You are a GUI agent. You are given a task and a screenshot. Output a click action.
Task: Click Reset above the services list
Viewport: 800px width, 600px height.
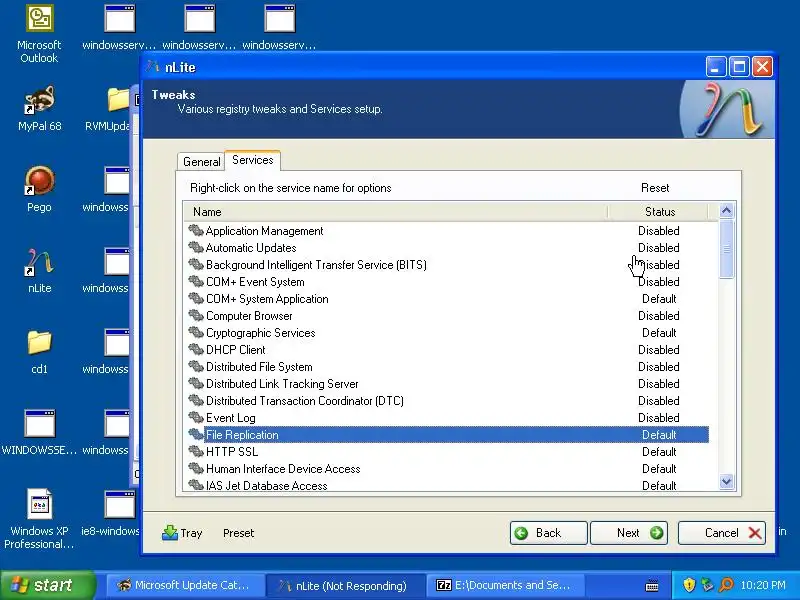655,188
